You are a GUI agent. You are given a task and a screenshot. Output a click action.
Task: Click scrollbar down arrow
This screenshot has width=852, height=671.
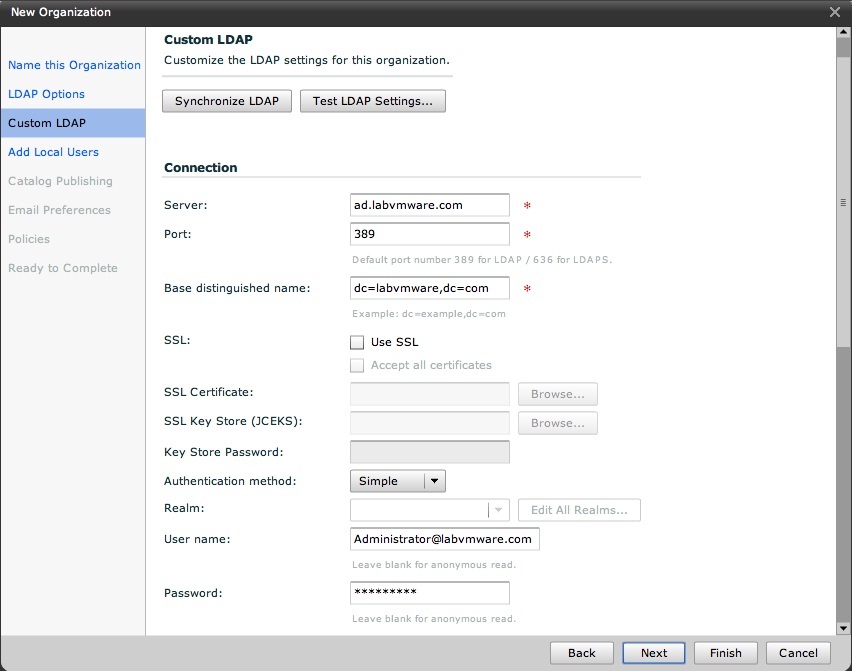(x=843, y=628)
